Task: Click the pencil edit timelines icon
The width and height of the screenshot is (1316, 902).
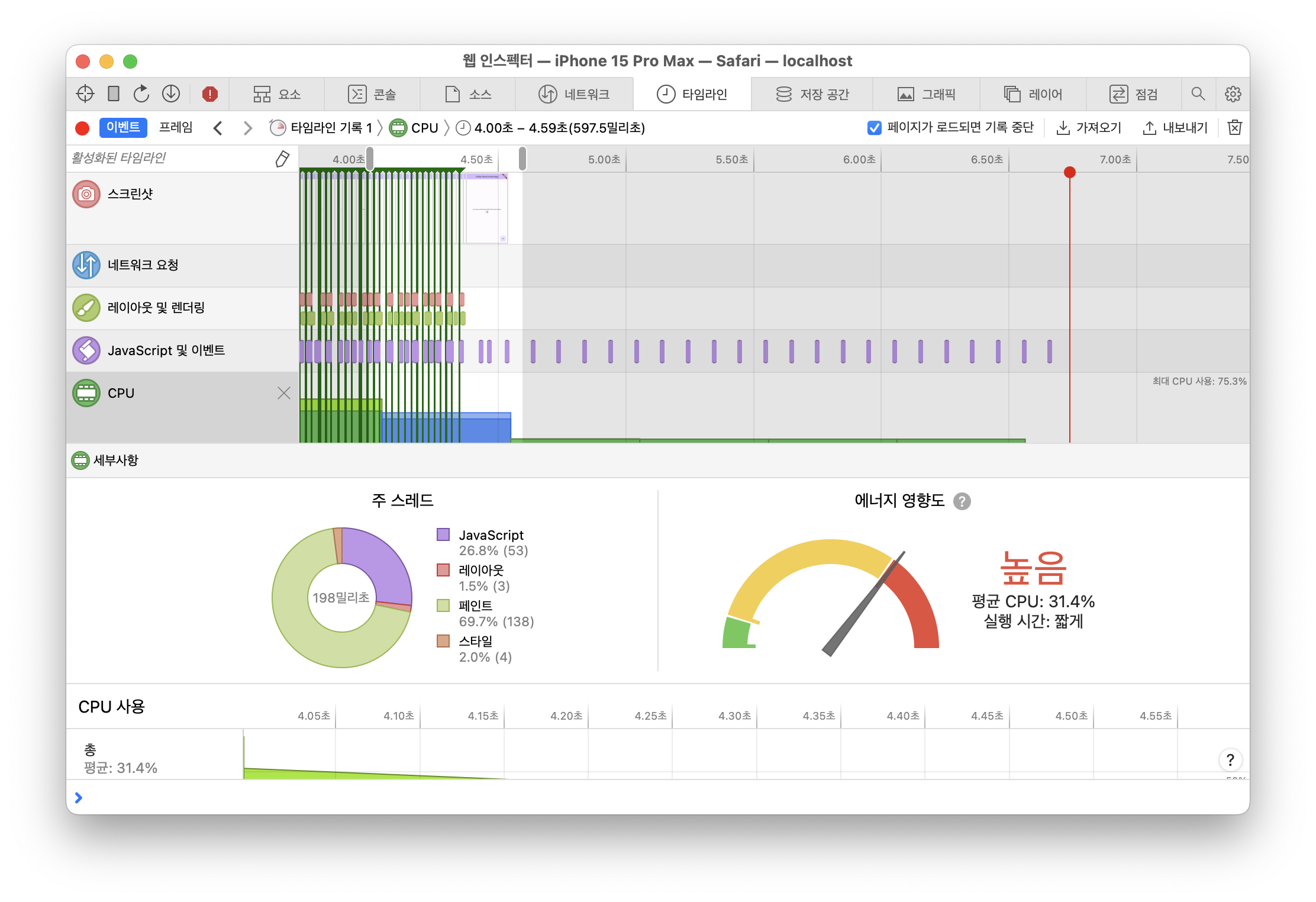Action: [282, 159]
